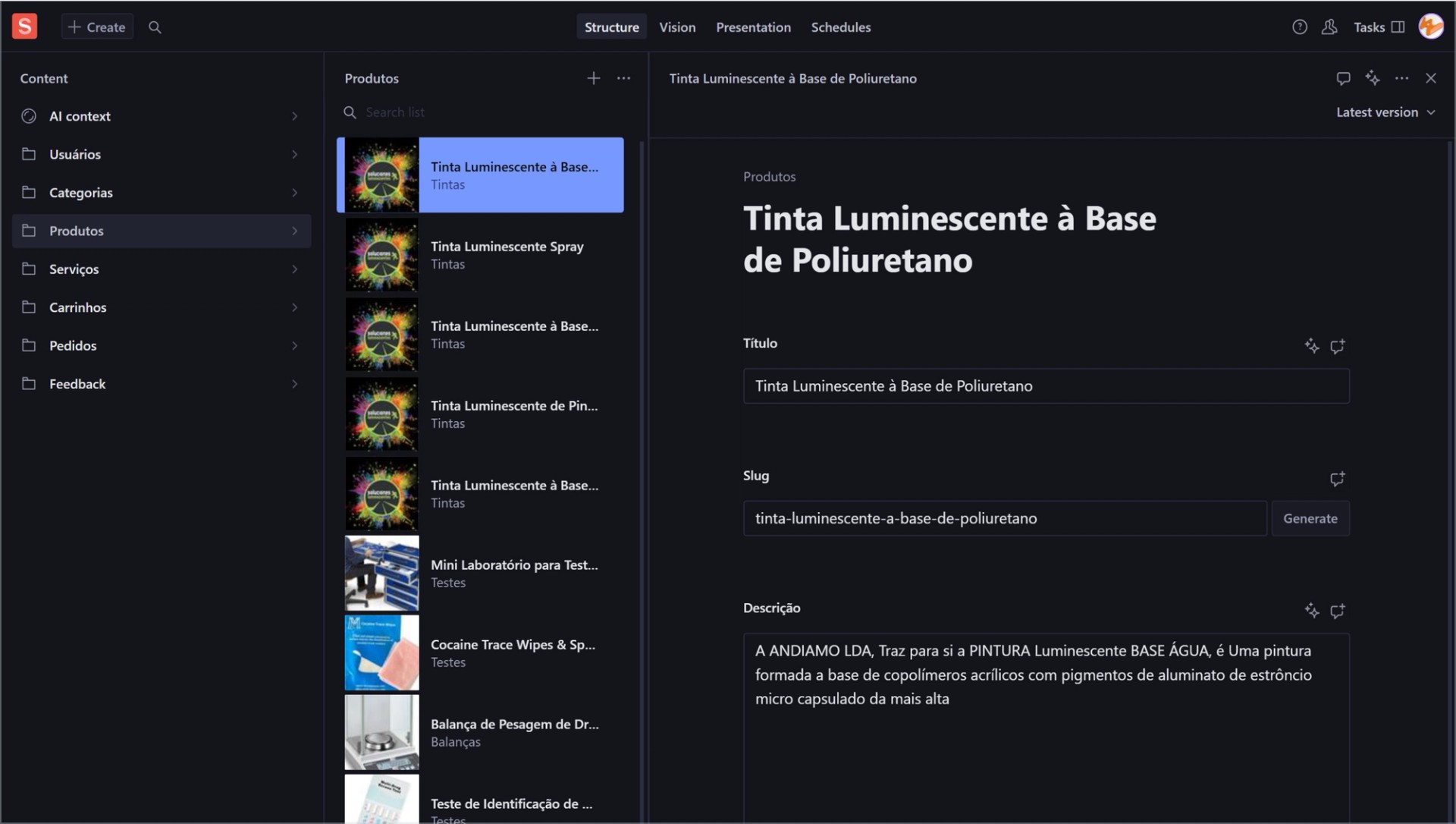Expand Feedback chevron arrow
This screenshot has width=1456, height=824.
tap(295, 384)
